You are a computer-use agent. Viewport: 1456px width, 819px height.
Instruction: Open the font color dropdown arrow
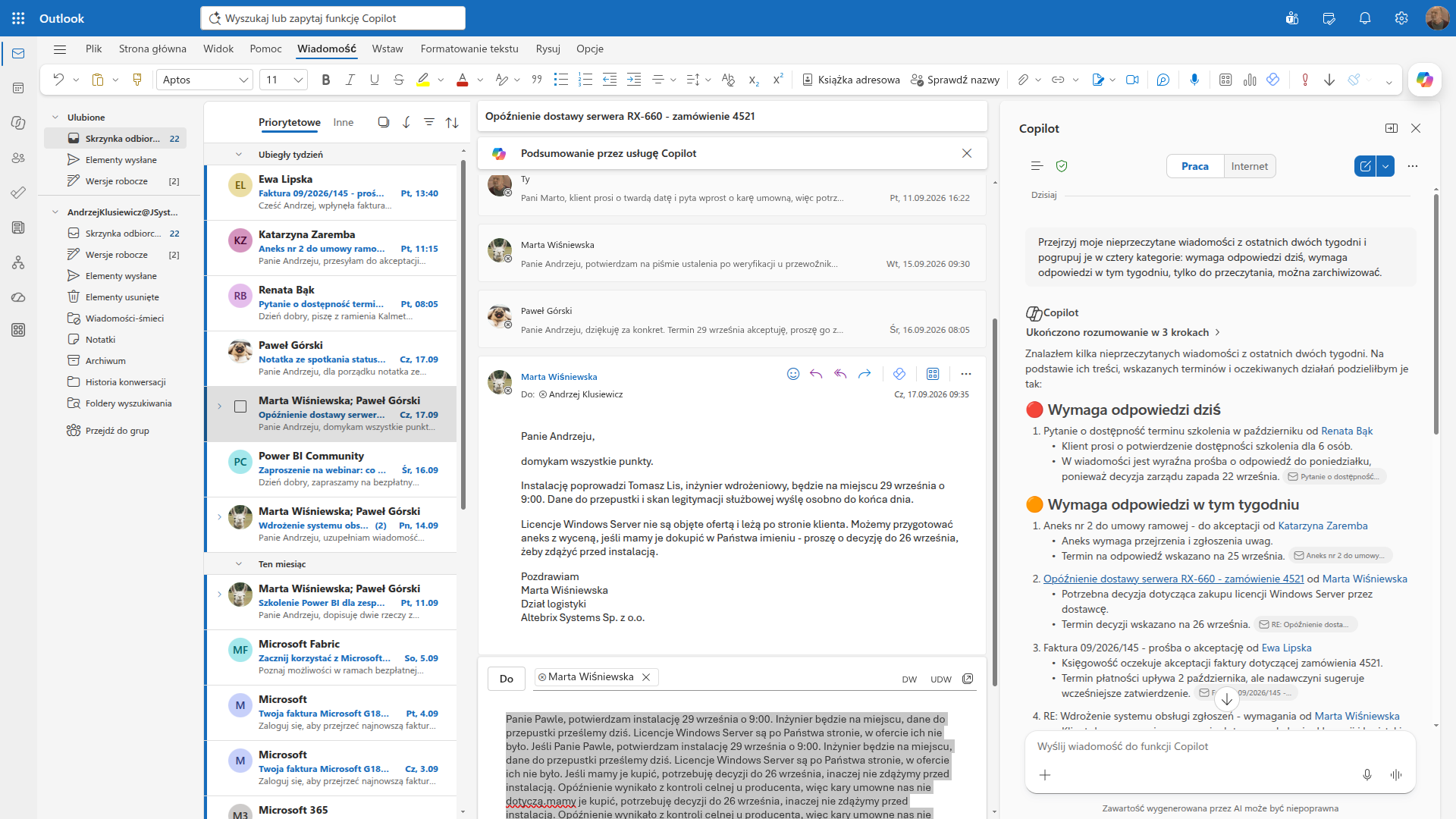[481, 80]
